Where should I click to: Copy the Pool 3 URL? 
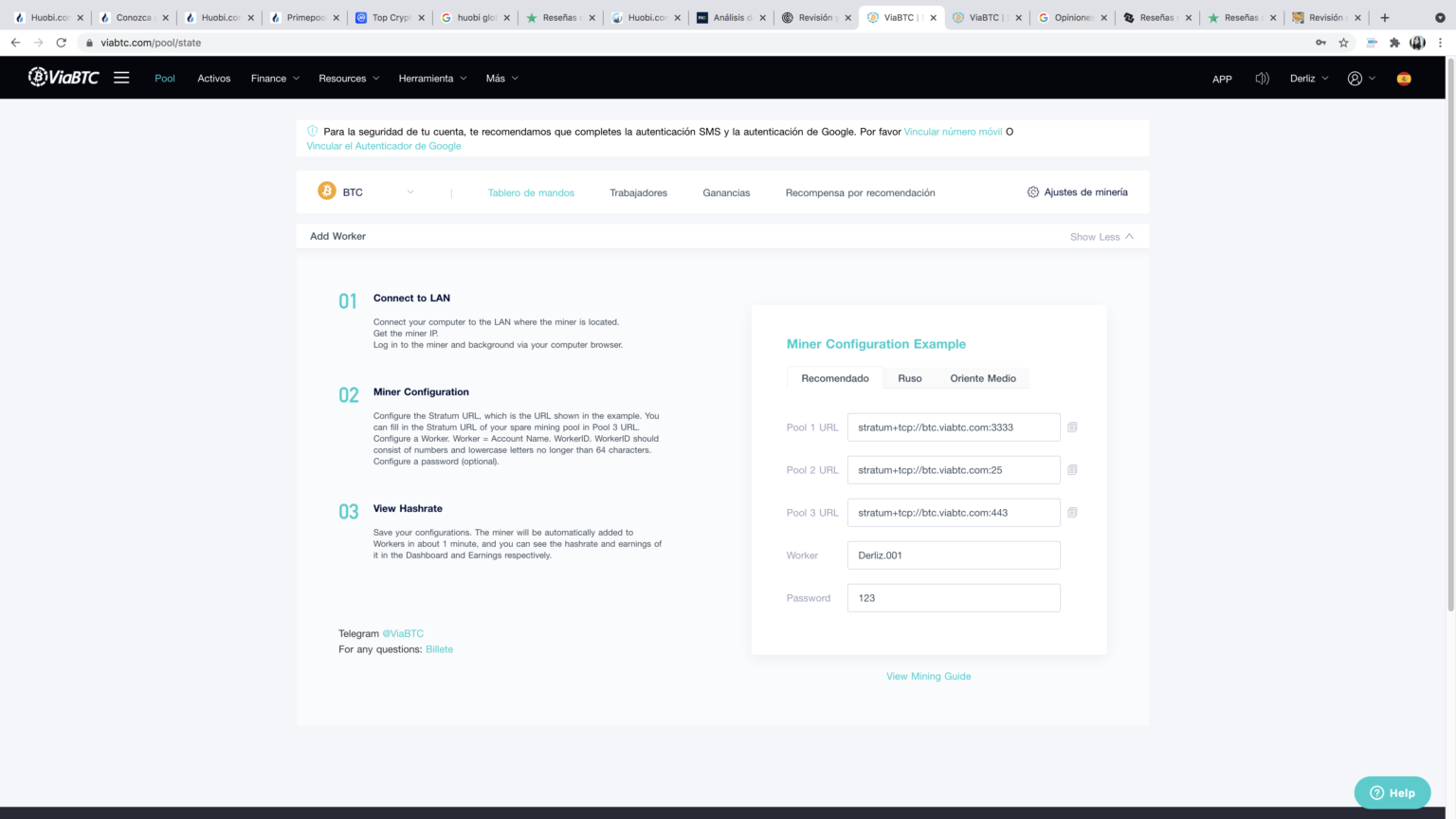click(x=1072, y=512)
